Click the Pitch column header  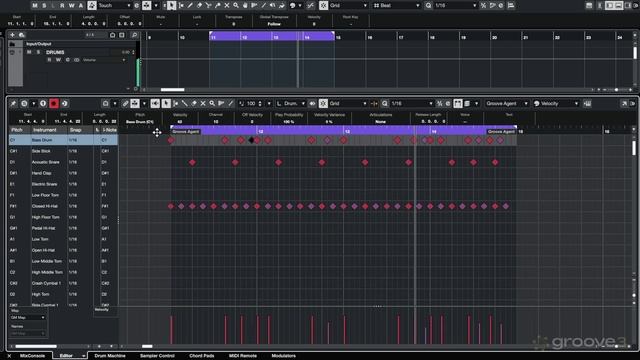click(x=19, y=130)
